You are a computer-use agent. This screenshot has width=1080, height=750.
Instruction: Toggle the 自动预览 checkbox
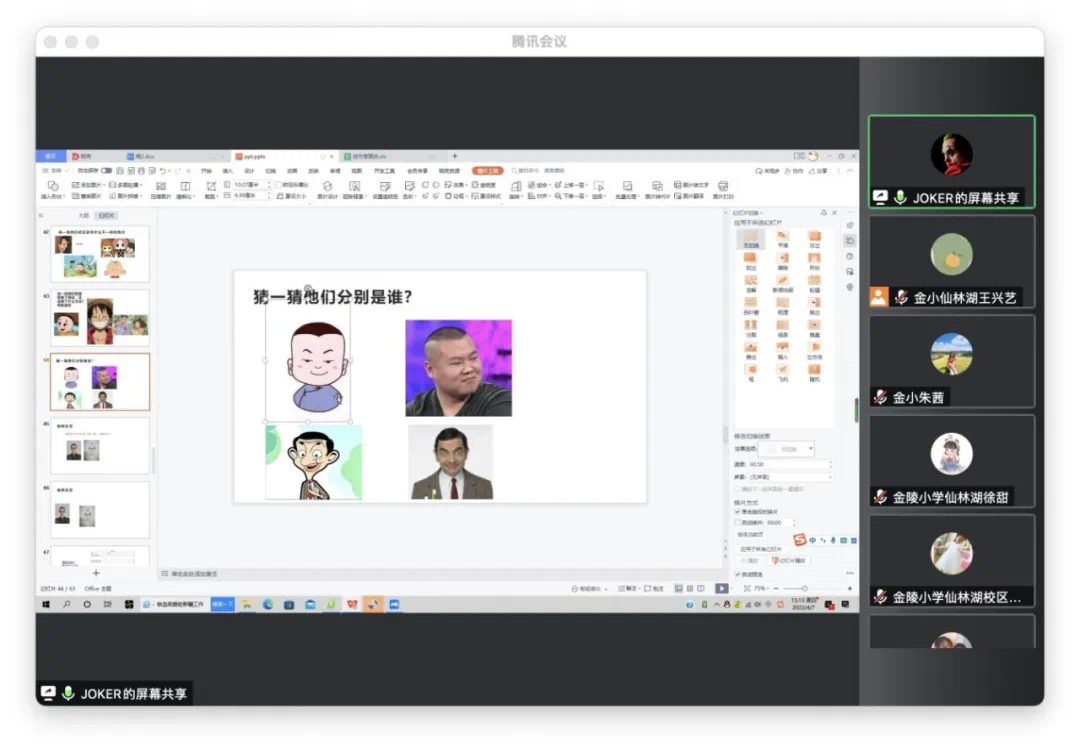click(738, 574)
